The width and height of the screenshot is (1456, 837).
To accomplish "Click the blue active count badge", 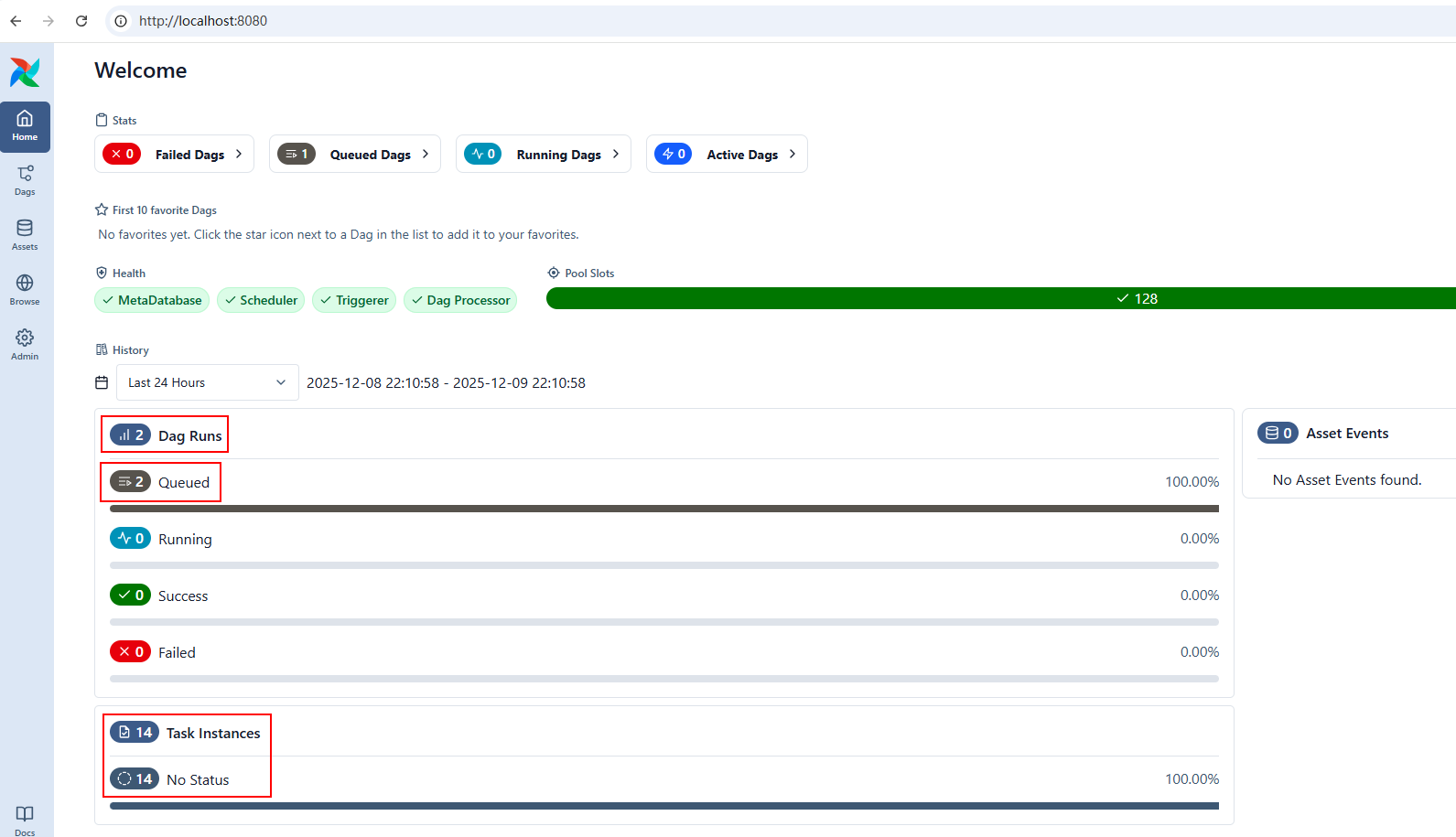I will pyautogui.click(x=674, y=154).
